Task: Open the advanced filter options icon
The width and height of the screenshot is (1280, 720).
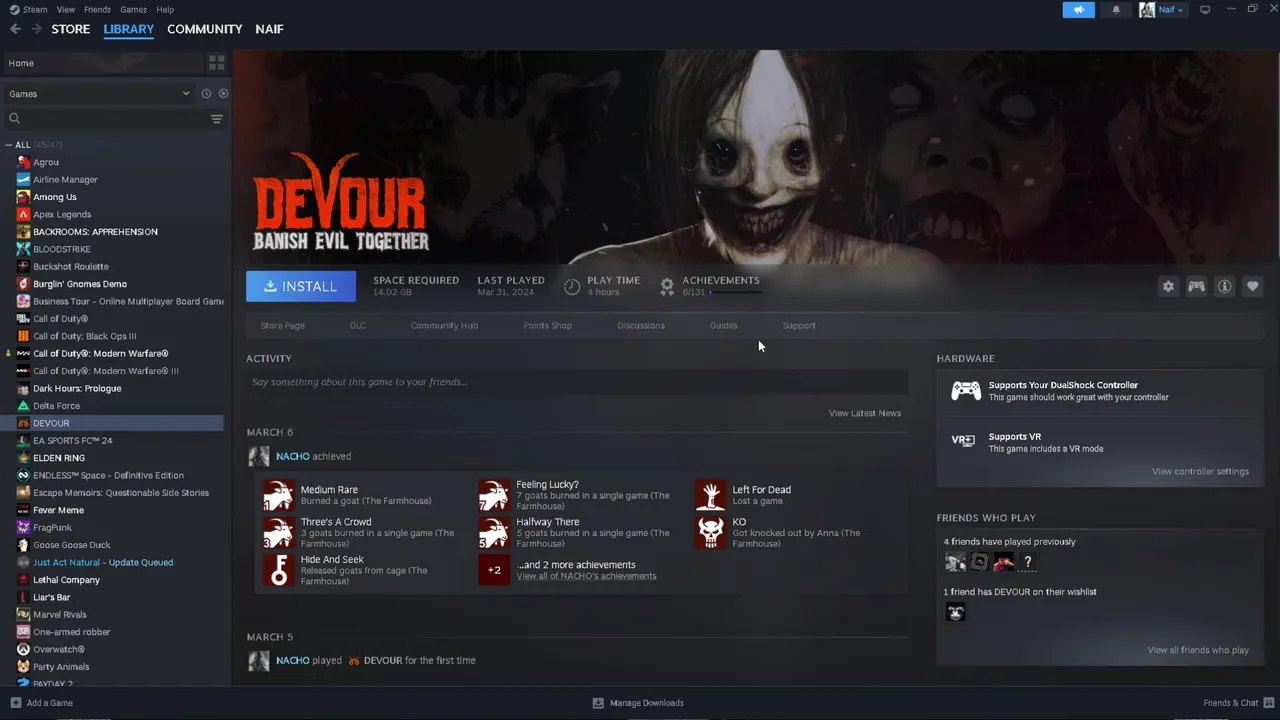Action: point(216,119)
